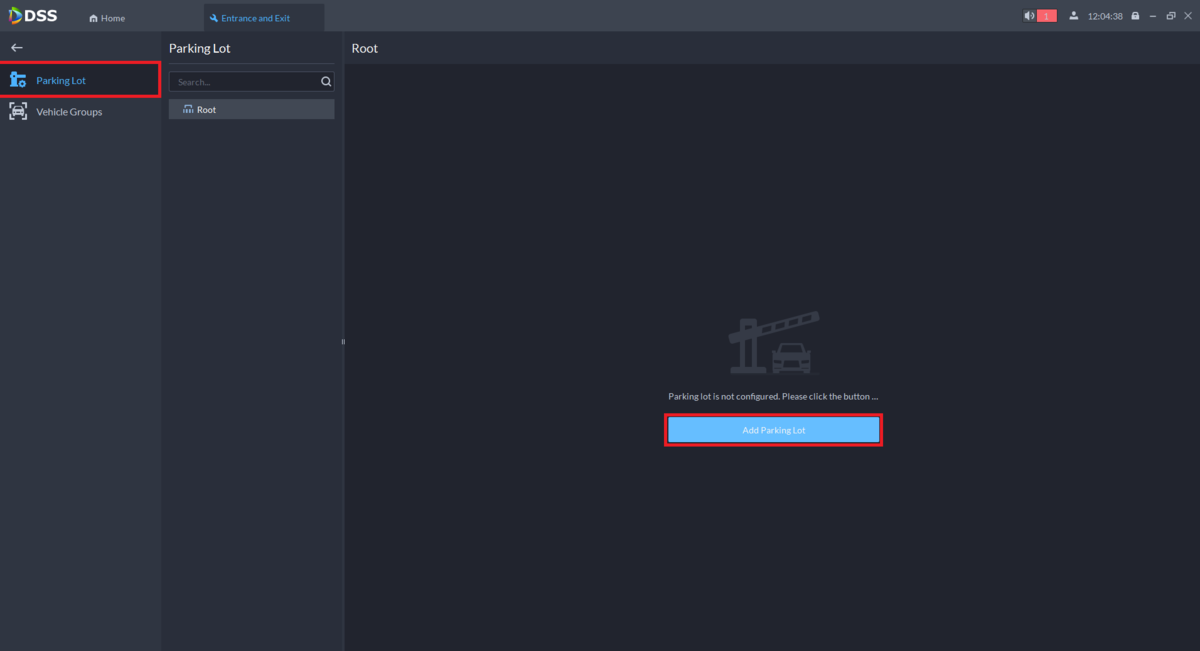This screenshot has width=1200, height=651.
Task: Click the Parking Lot barrier icon in sidebar
Action: [x=18, y=80]
